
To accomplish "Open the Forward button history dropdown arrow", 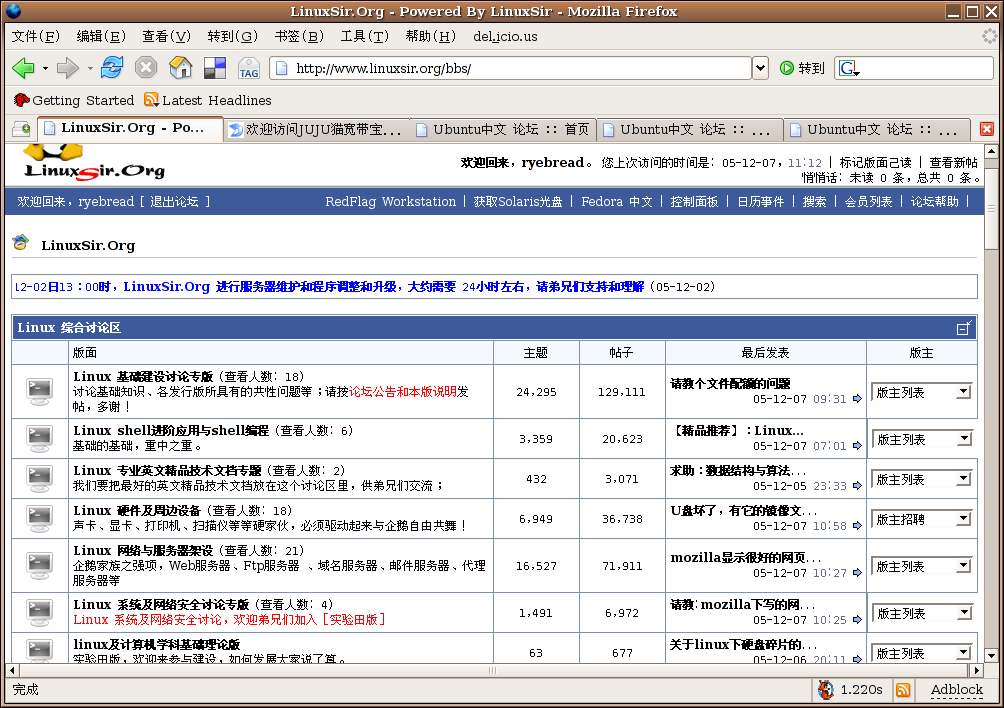I will coord(90,68).
